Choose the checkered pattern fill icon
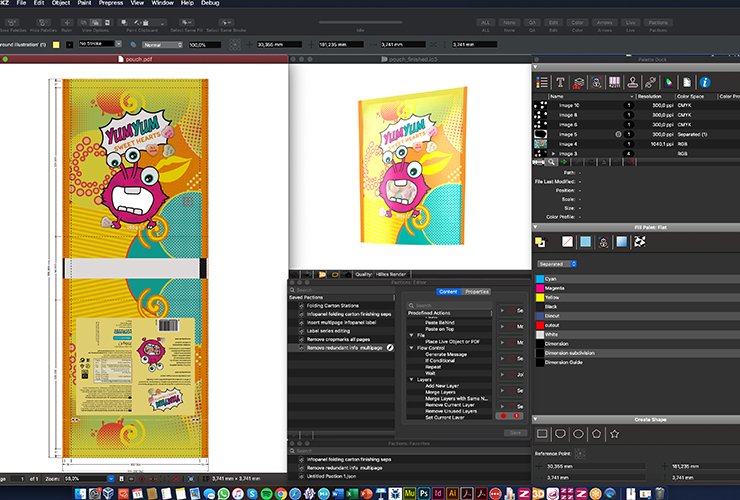The image size is (740, 500). (x=637, y=241)
